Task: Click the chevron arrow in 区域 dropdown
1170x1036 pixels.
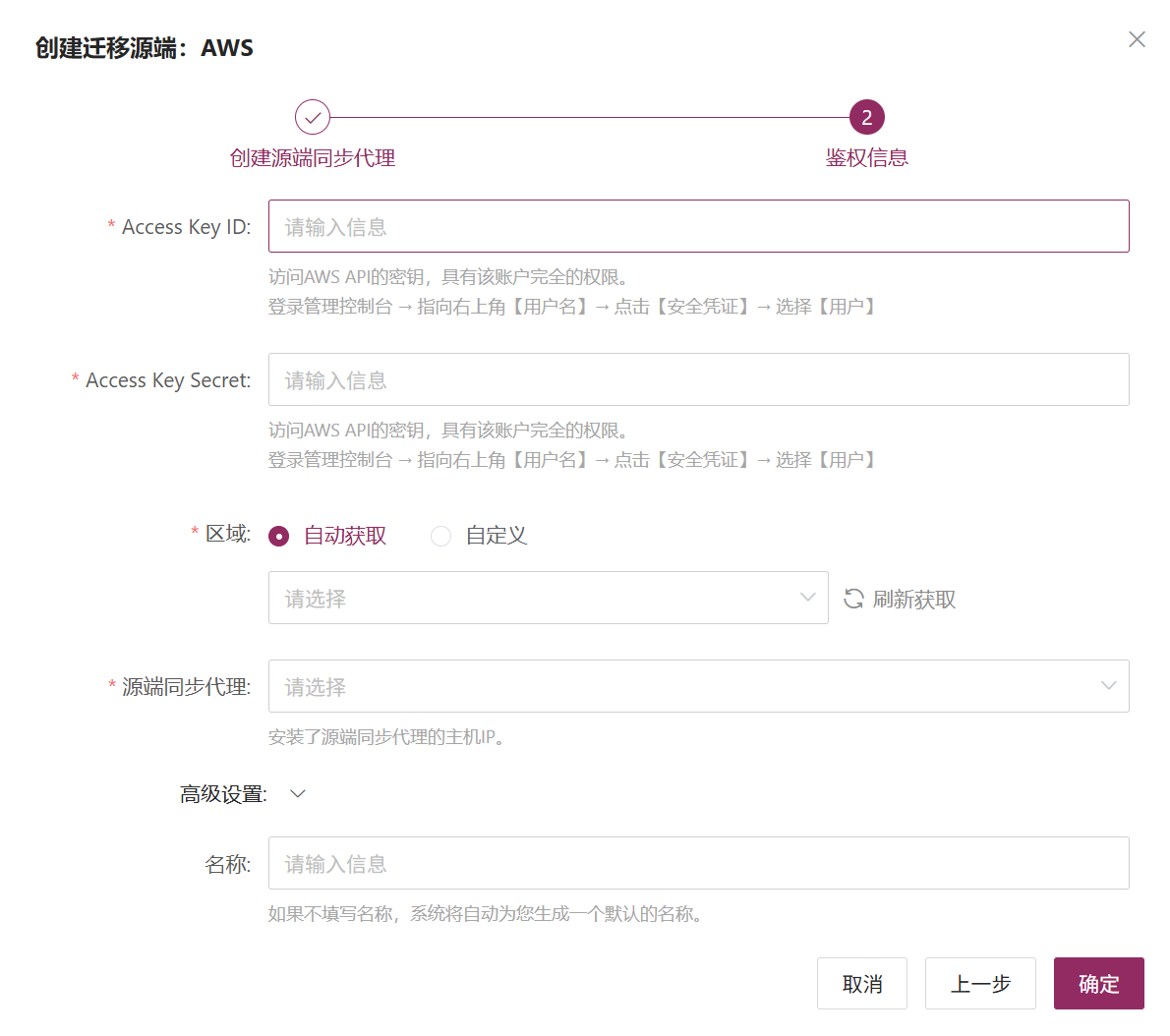Action: [807, 598]
